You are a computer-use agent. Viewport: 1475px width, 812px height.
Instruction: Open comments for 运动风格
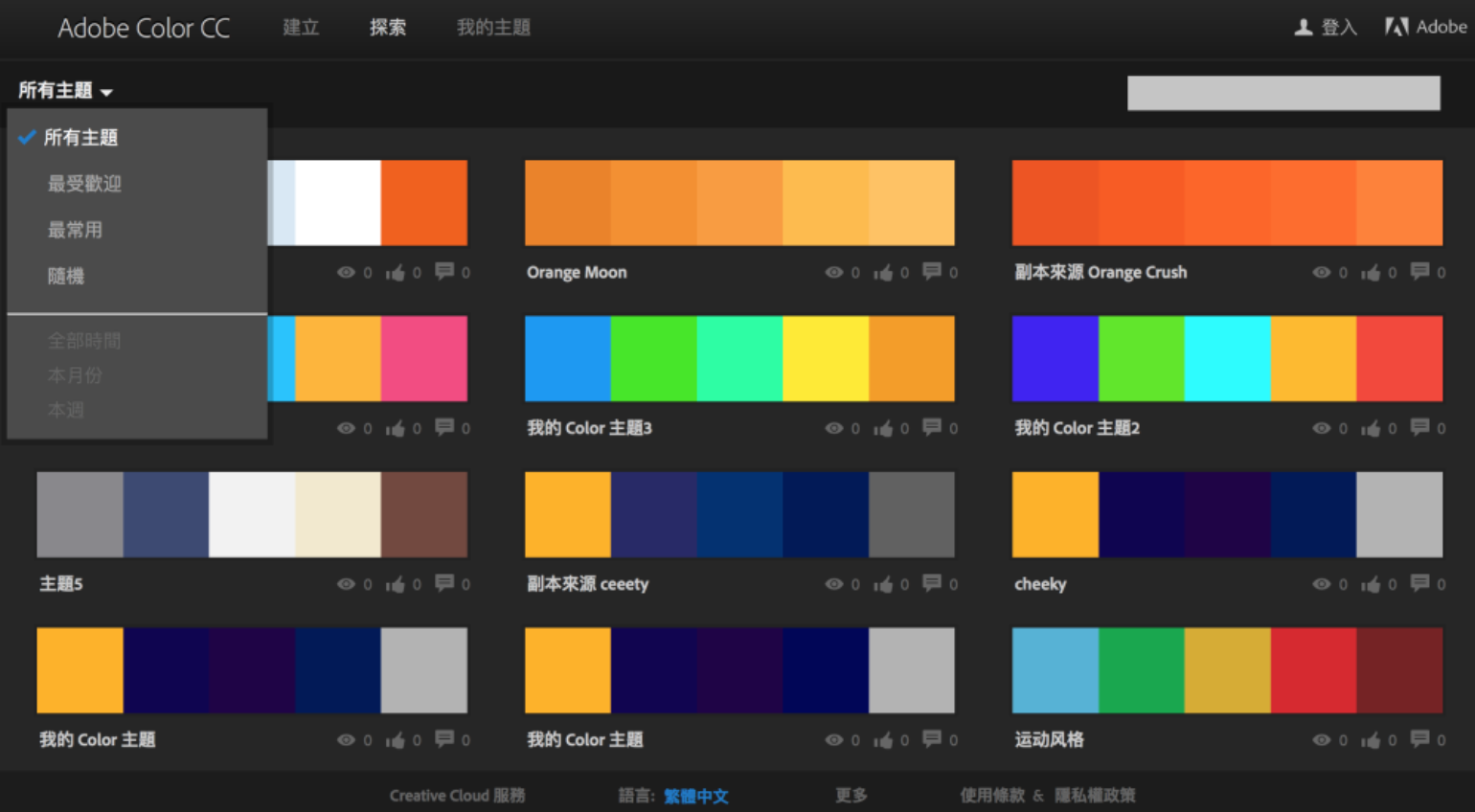coord(1419,740)
